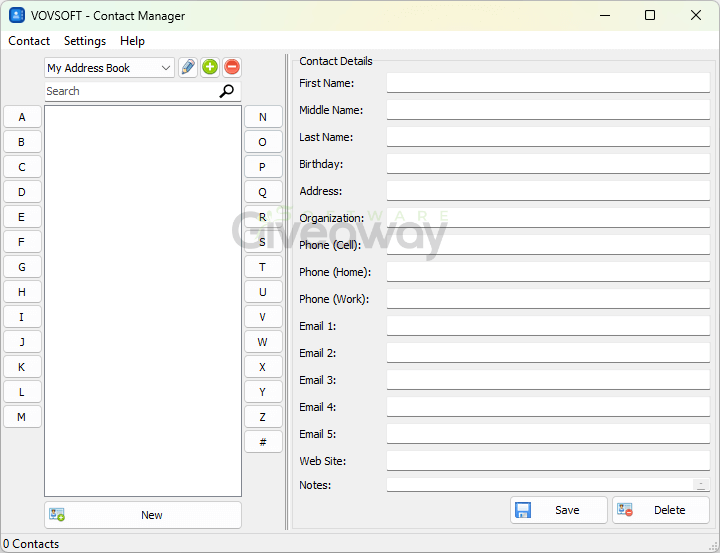Click into the First Name field
The image size is (720, 553).
tap(548, 83)
